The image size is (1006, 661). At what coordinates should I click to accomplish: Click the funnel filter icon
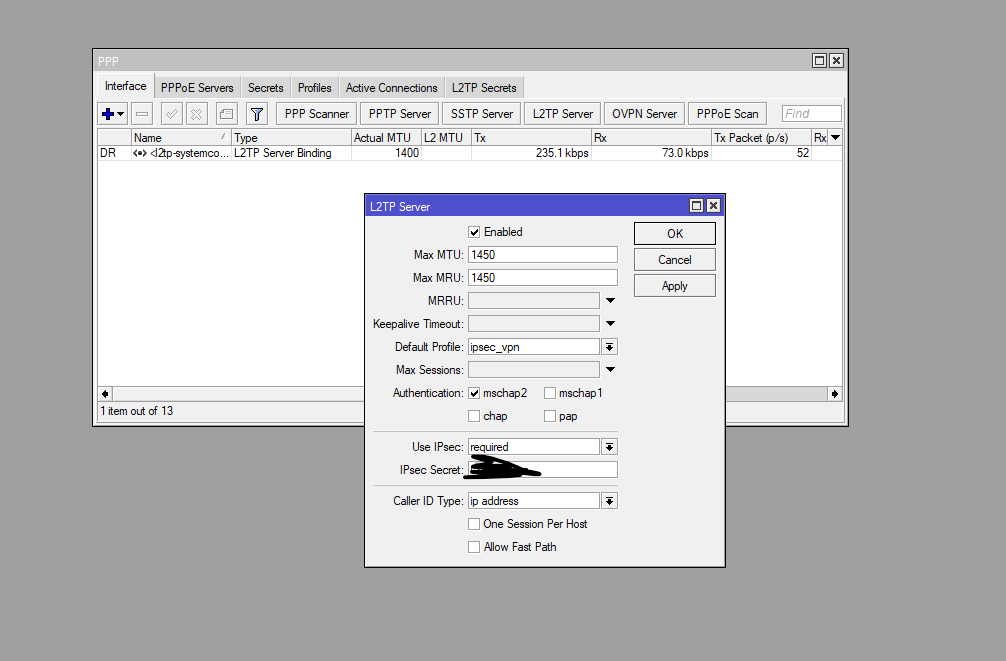(257, 114)
